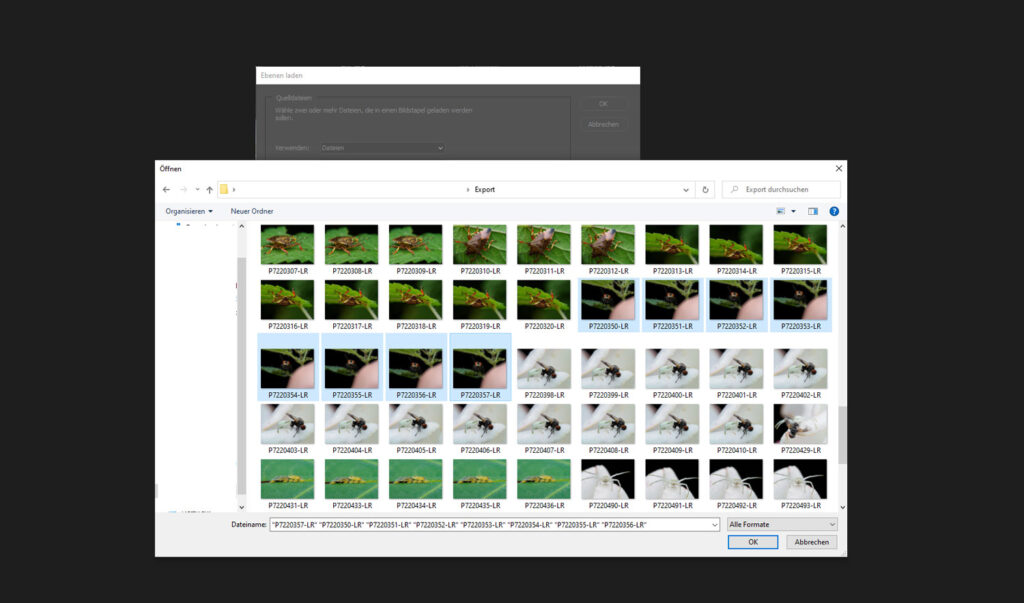The width and height of the screenshot is (1024, 603).
Task: Expand the recent locations chevron beside the forward arrow
Action: click(x=197, y=189)
